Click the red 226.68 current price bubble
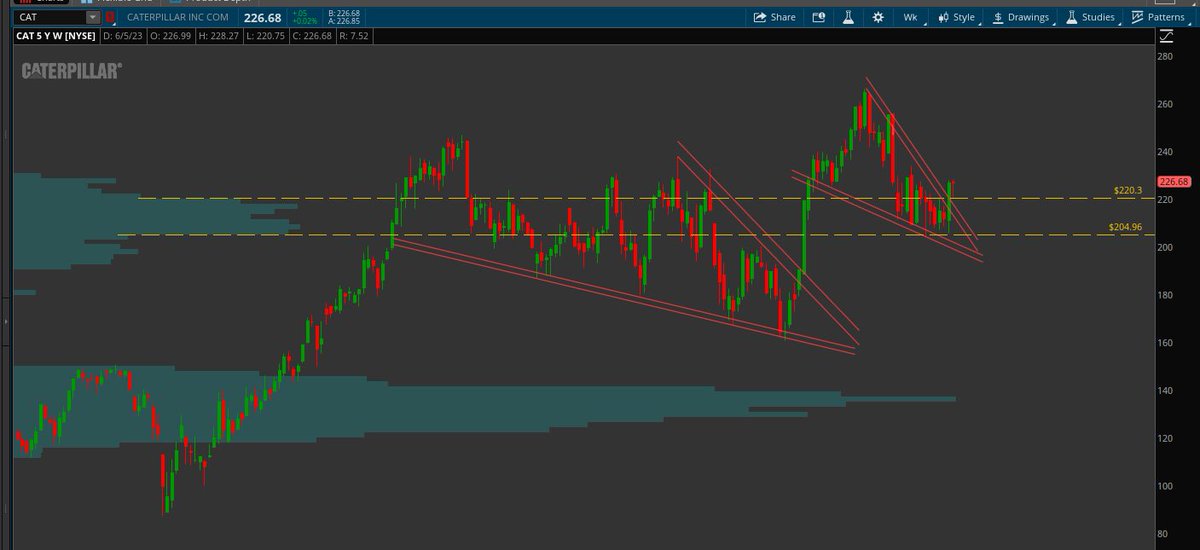 [x=1172, y=182]
